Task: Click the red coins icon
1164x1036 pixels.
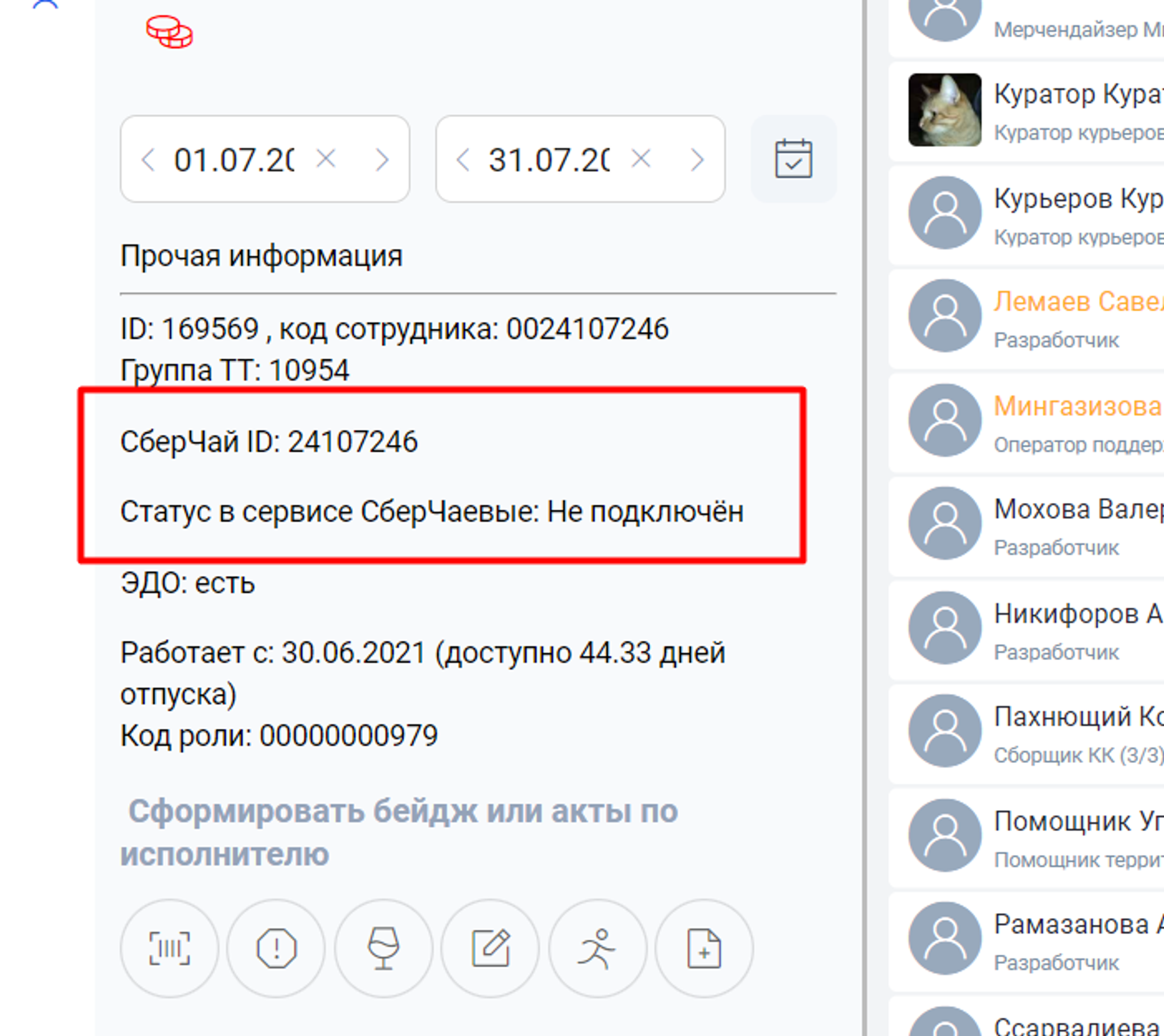Action: point(169,31)
